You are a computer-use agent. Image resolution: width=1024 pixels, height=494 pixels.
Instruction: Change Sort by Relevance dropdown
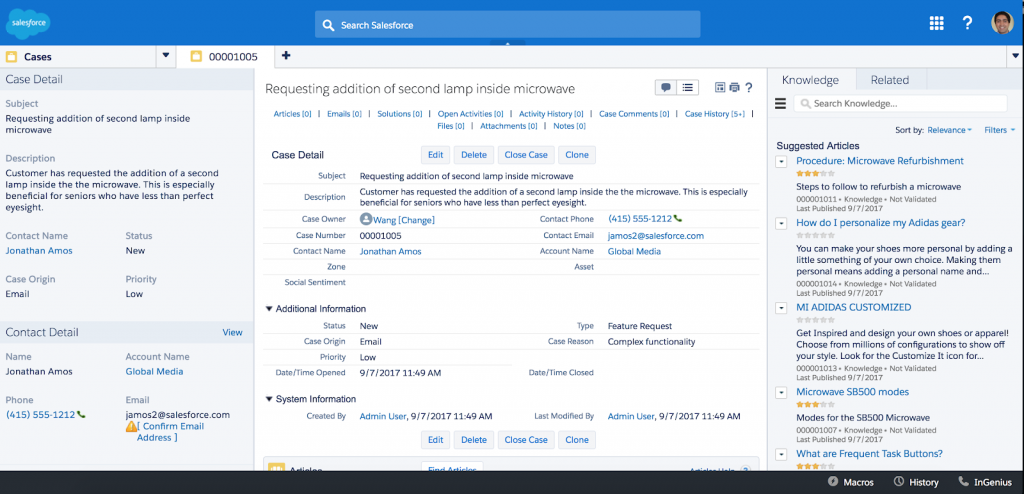click(x=950, y=130)
